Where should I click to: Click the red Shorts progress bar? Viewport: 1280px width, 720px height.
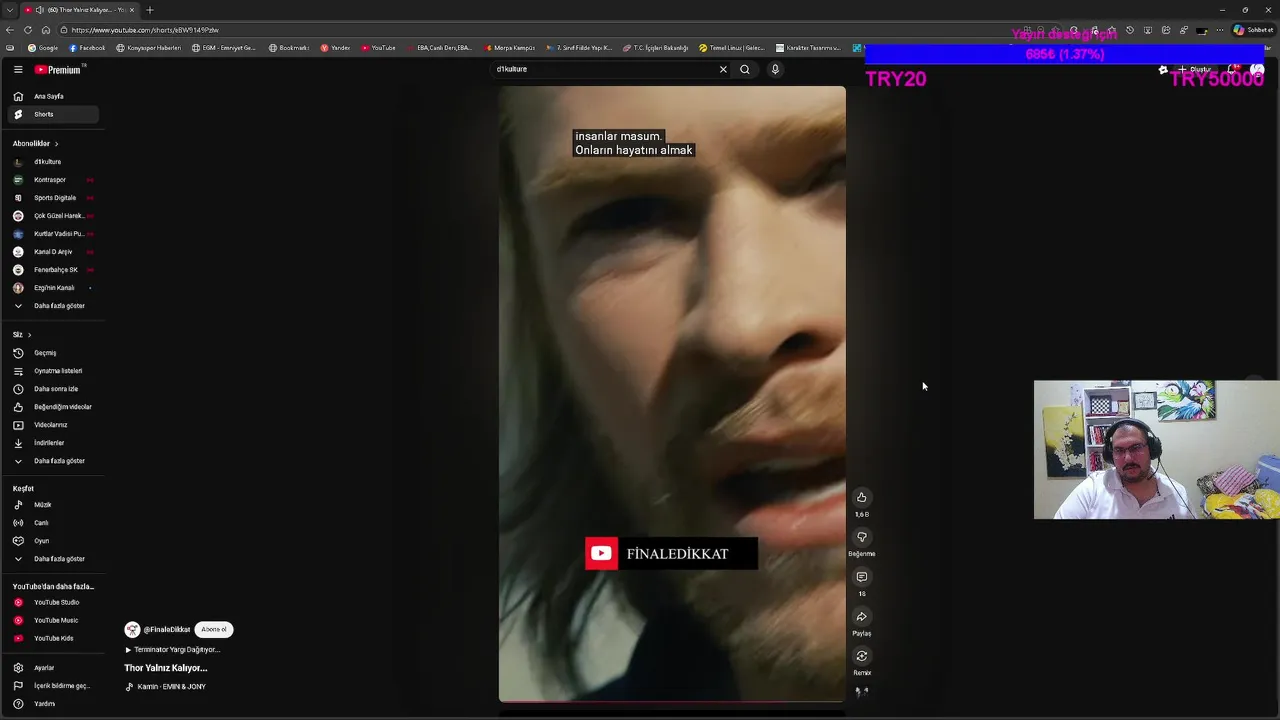click(672, 702)
